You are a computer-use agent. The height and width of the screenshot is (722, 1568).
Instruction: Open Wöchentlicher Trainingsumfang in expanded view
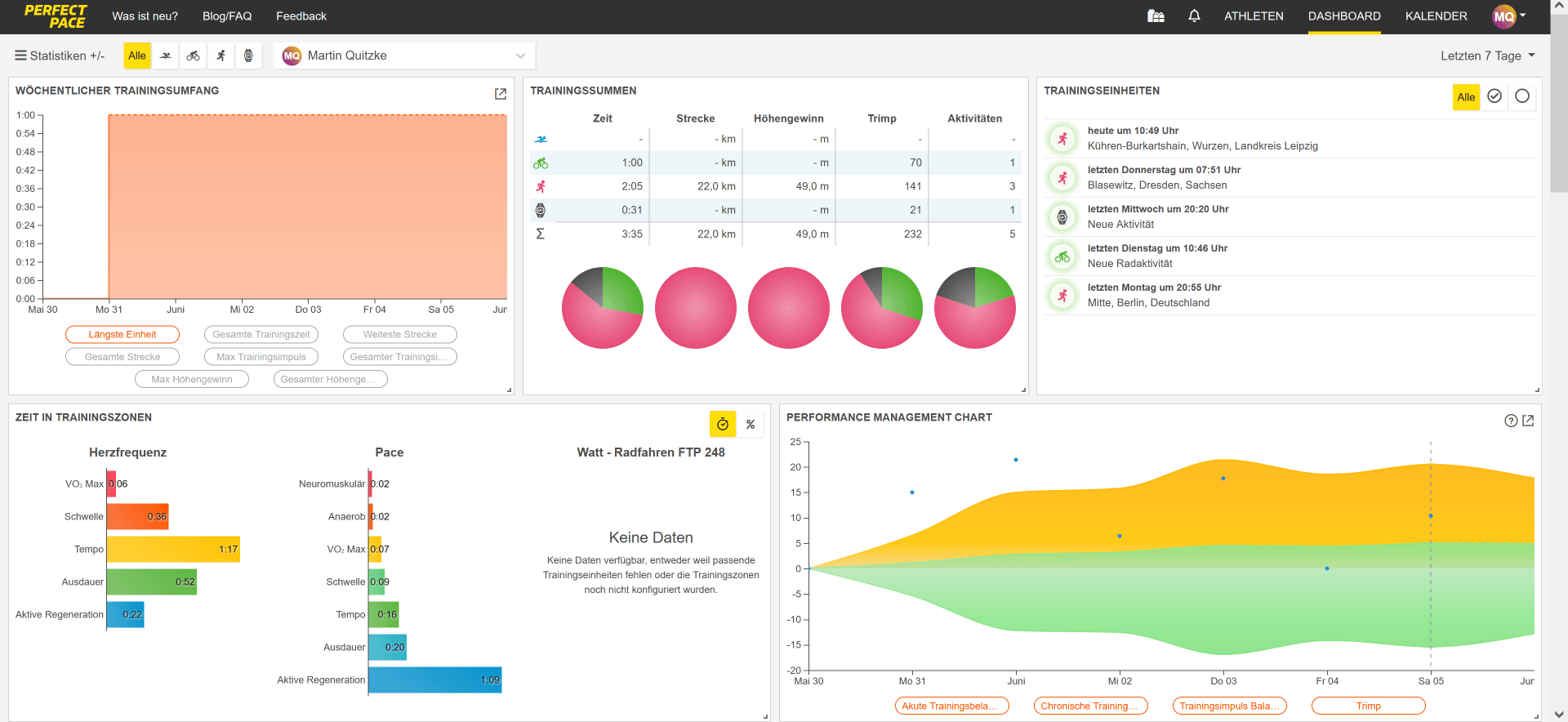501,94
